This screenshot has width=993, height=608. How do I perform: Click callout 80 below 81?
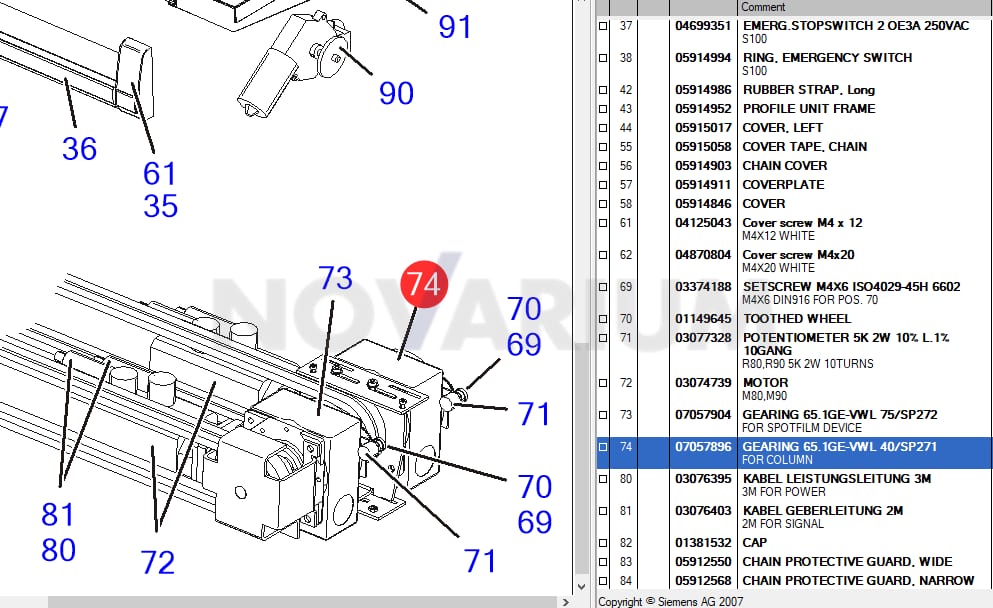click(x=58, y=550)
